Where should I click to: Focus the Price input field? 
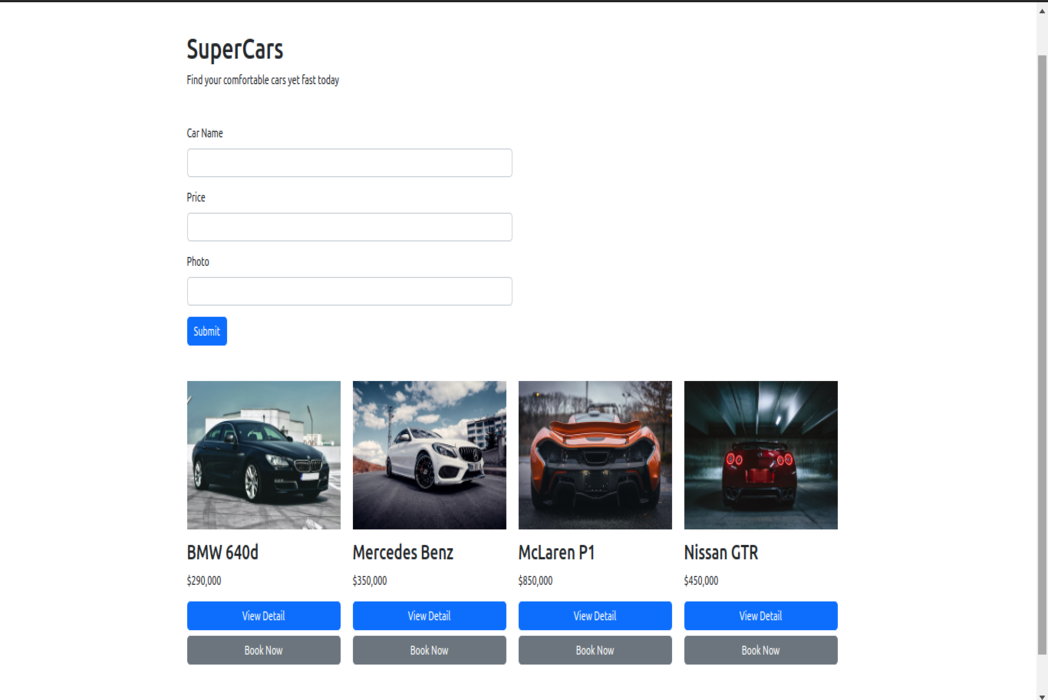pyautogui.click(x=350, y=227)
